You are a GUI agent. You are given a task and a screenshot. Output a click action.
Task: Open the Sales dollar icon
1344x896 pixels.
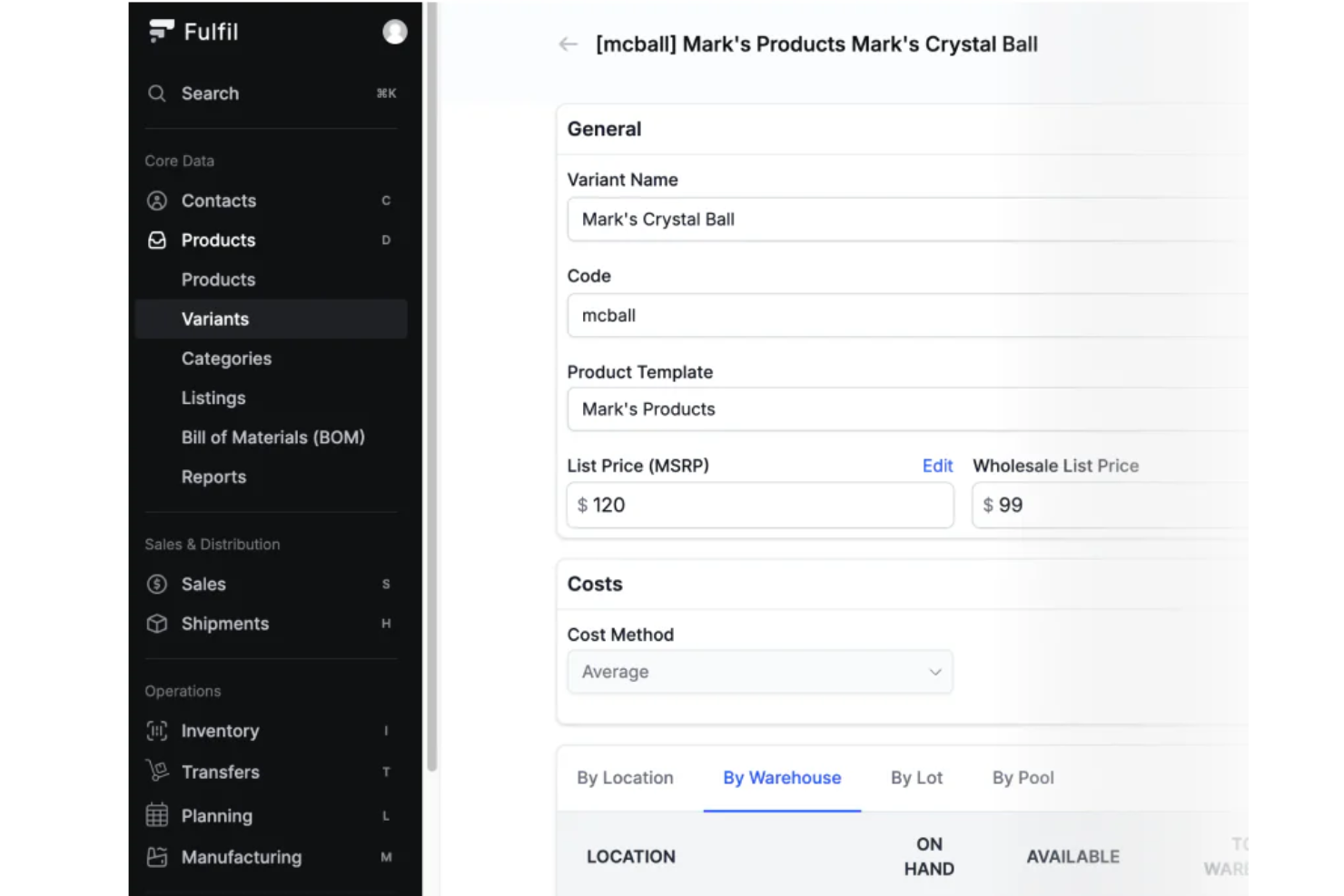(156, 584)
